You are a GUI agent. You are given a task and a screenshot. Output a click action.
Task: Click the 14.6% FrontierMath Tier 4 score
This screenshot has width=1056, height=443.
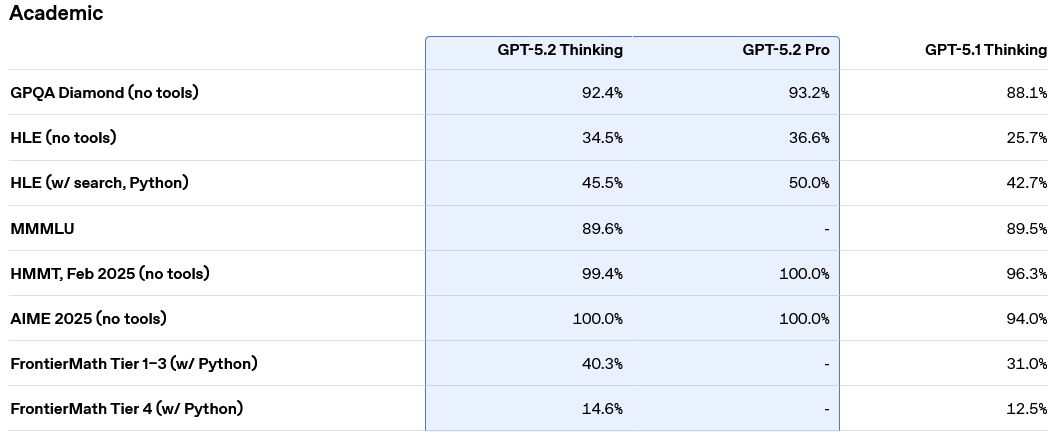click(602, 409)
